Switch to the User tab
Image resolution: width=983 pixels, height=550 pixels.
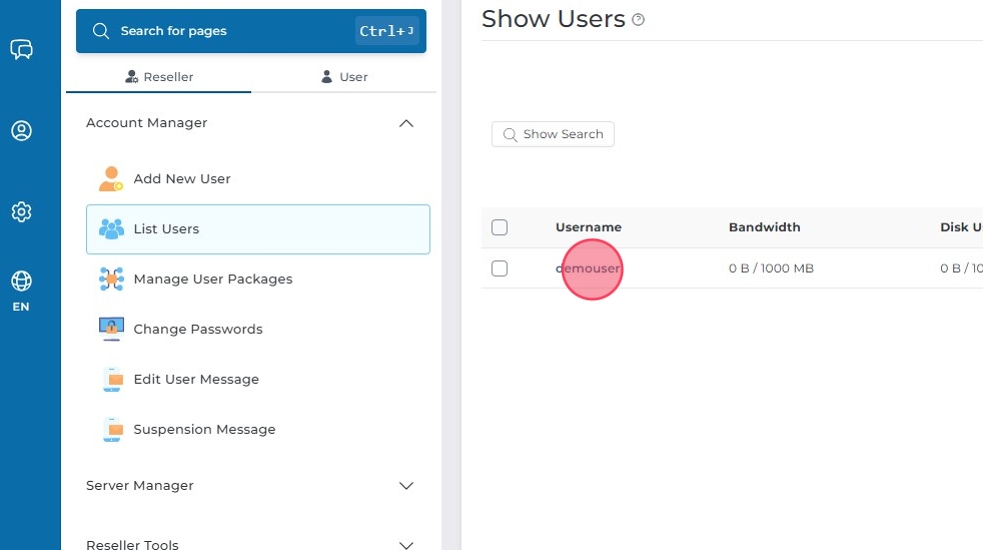(x=344, y=77)
